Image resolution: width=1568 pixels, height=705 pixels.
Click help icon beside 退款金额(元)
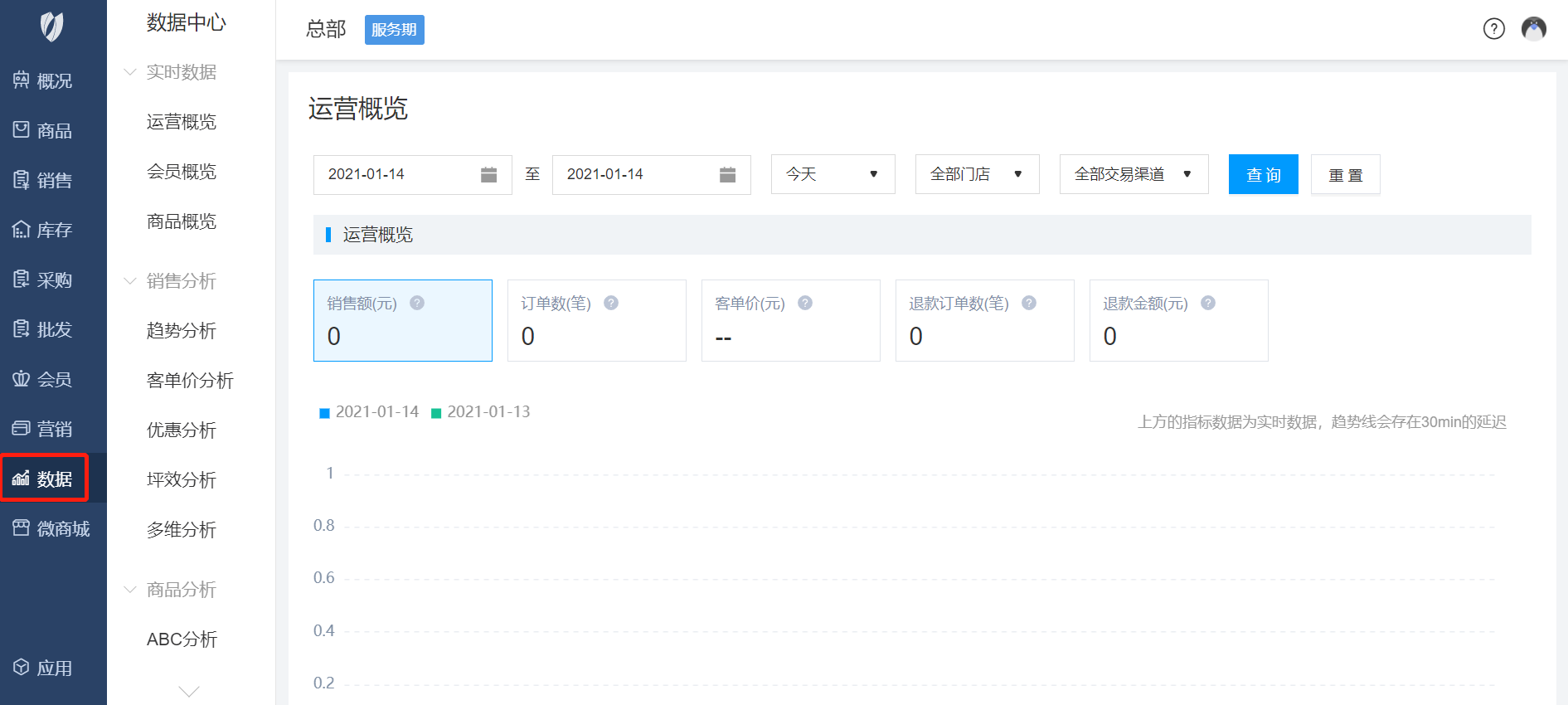coord(1208,303)
